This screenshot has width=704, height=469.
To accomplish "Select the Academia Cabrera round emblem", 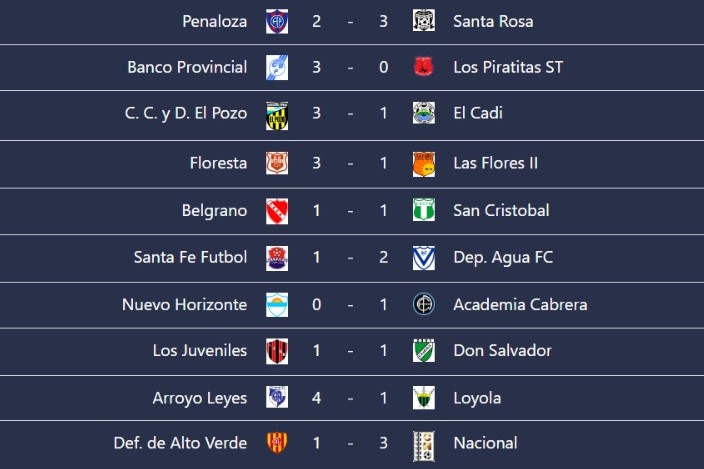I will click(424, 304).
